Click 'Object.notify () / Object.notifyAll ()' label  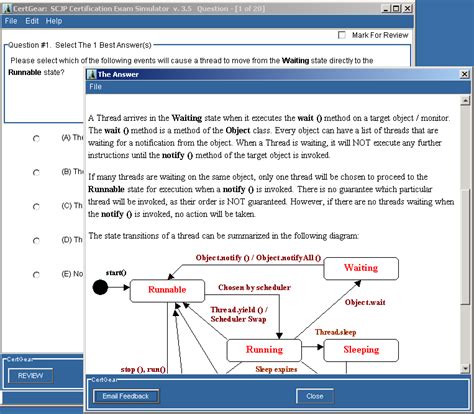(258, 258)
